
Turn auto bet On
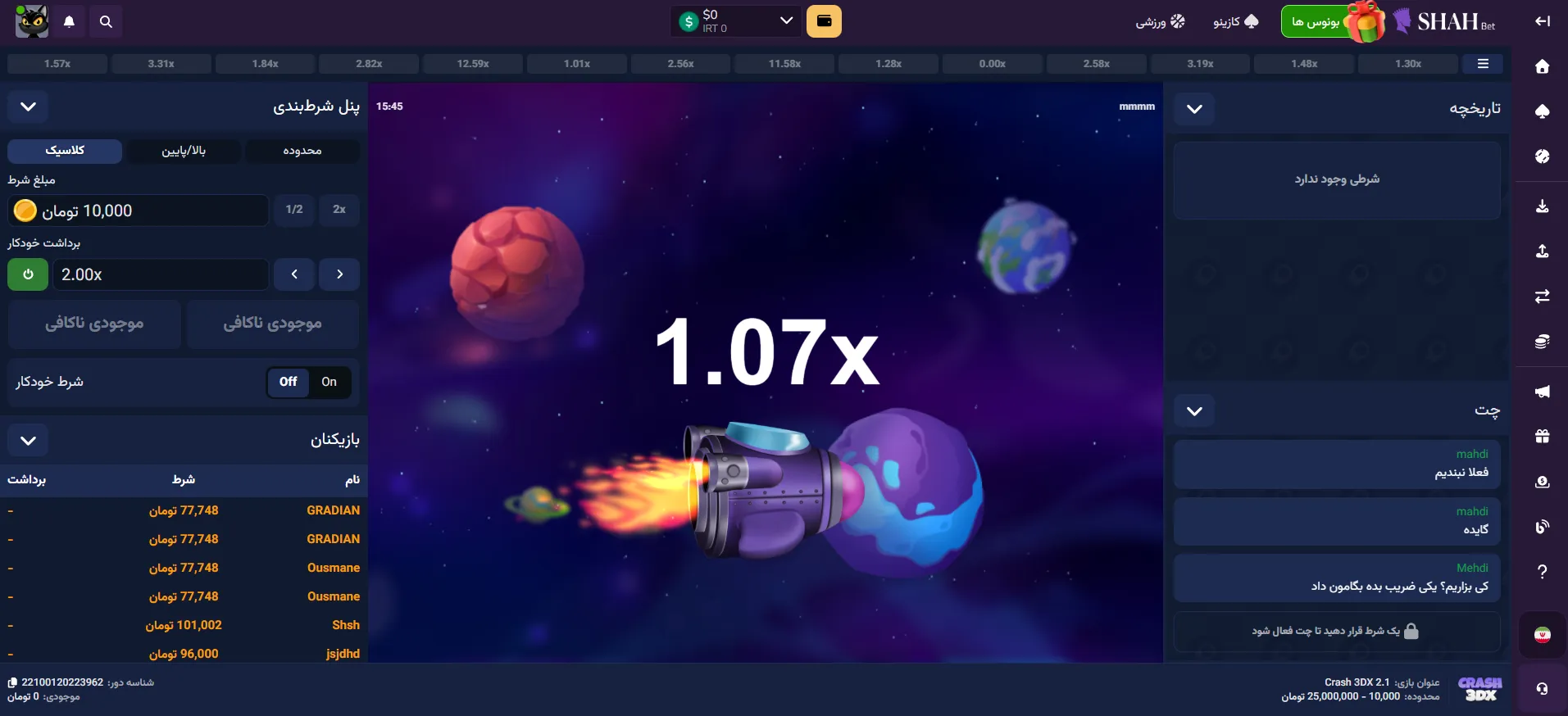coord(329,382)
